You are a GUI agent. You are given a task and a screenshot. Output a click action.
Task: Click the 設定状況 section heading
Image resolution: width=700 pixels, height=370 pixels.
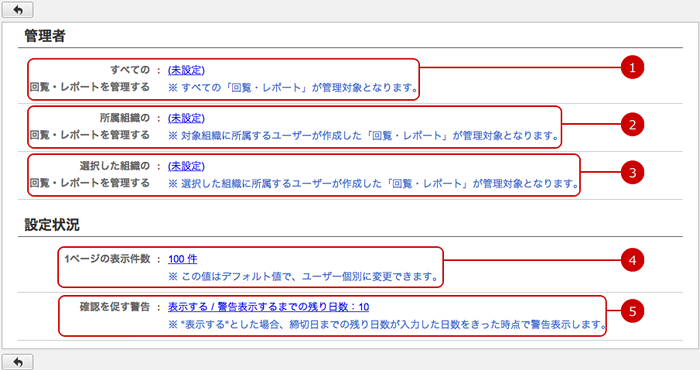tap(52, 224)
